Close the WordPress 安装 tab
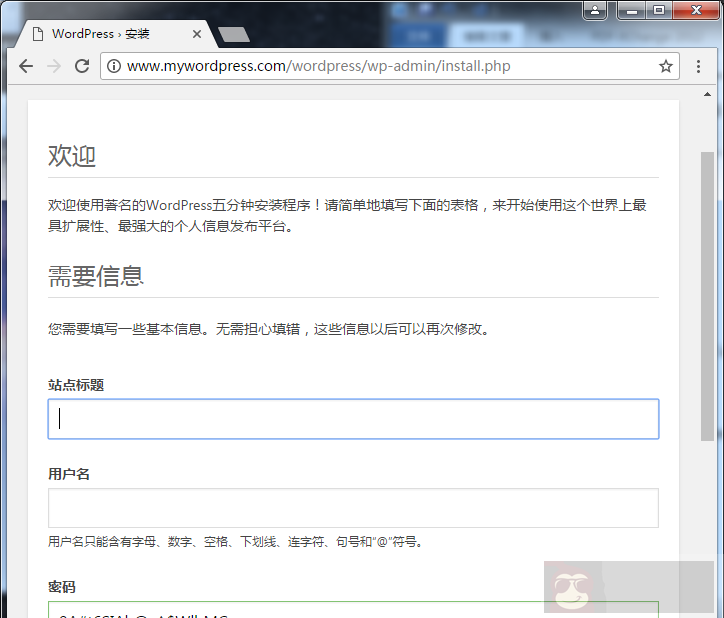724x618 pixels. 197,34
